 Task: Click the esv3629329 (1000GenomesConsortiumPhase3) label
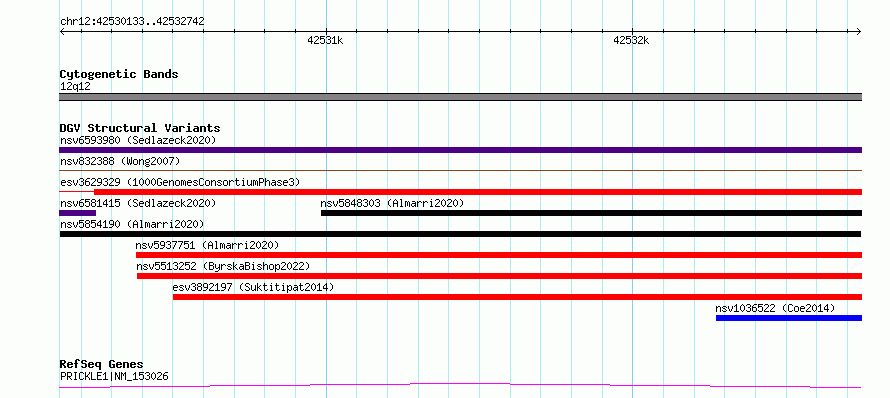click(x=180, y=182)
